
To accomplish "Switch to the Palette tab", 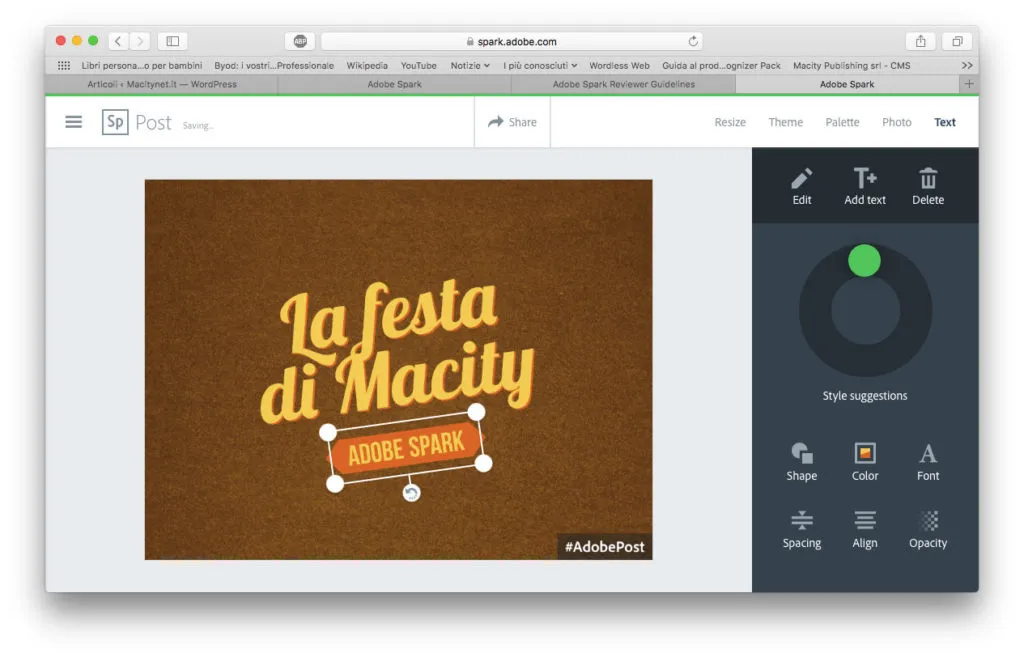I will point(842,122).
